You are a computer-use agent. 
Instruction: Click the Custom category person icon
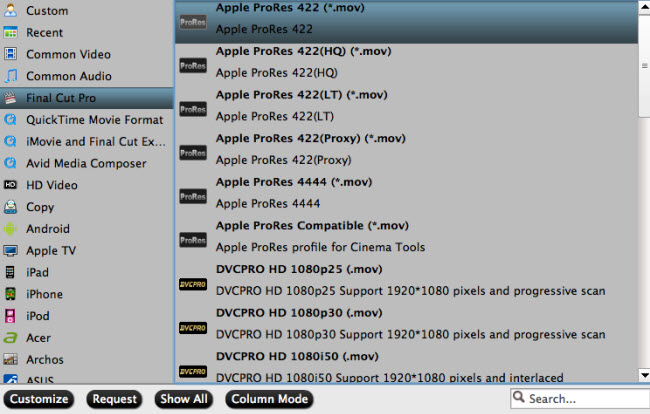click(10, 10)
